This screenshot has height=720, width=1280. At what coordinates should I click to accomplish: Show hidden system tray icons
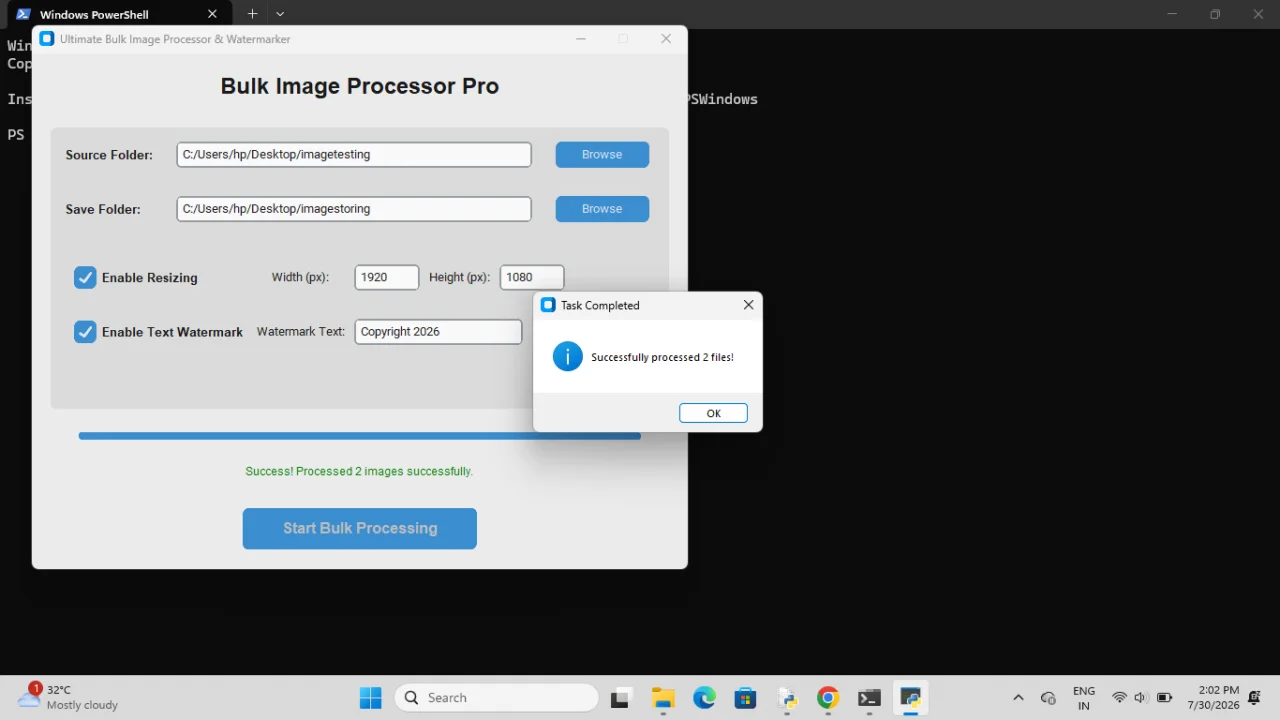tap(1018, 697)
